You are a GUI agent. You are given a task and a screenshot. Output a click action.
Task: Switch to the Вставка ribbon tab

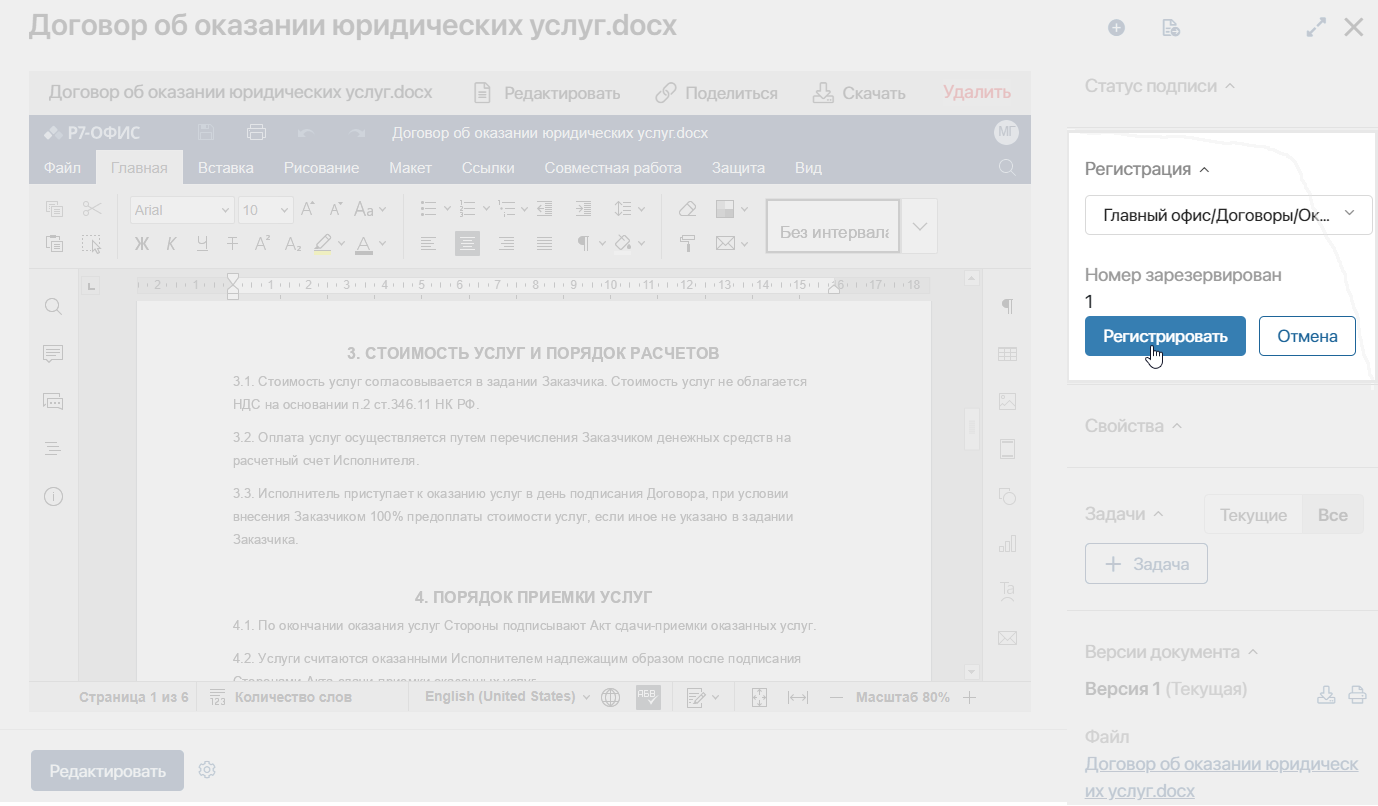[x=226, y=168]
